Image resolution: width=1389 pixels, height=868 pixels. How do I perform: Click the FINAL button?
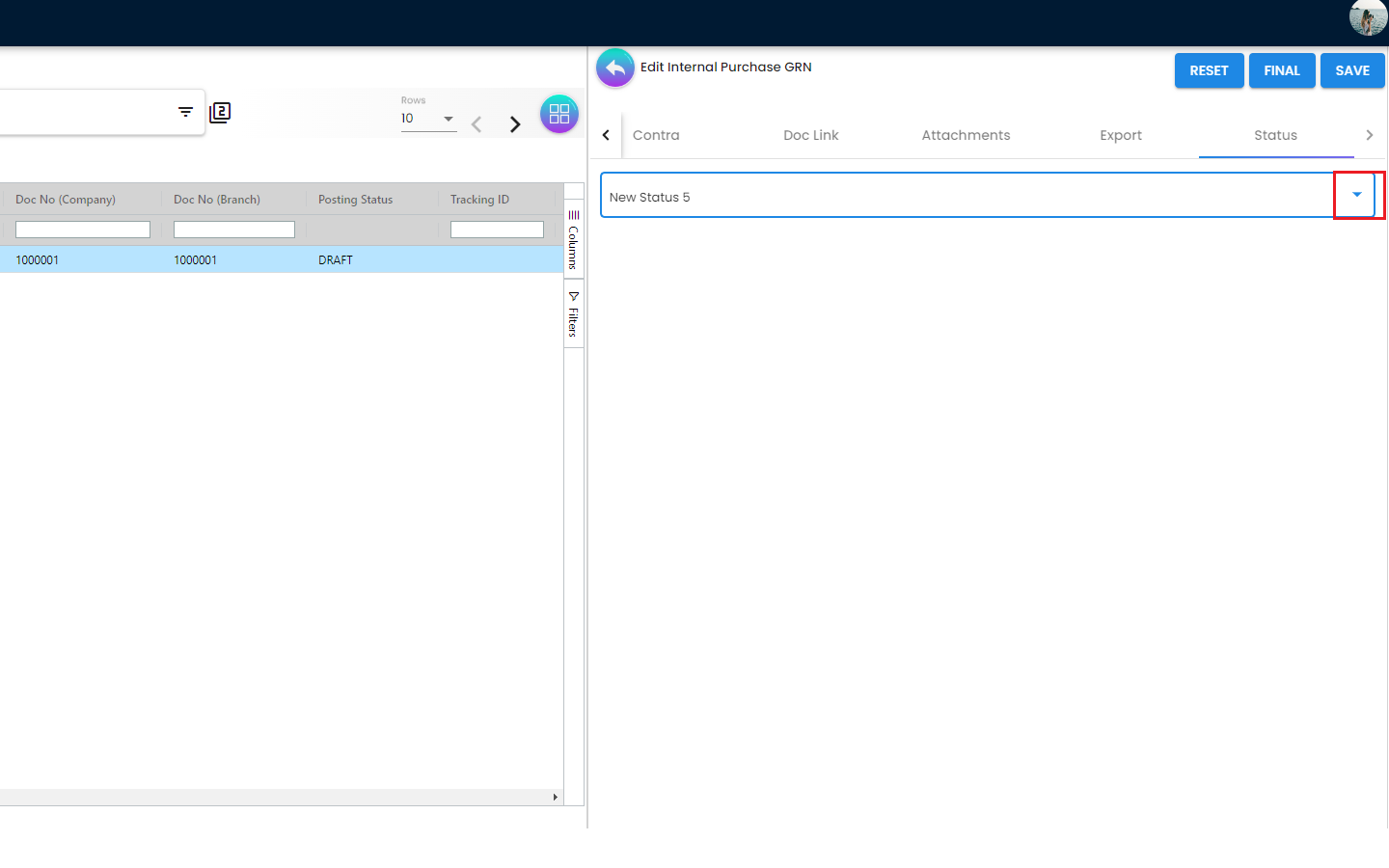1281,70
